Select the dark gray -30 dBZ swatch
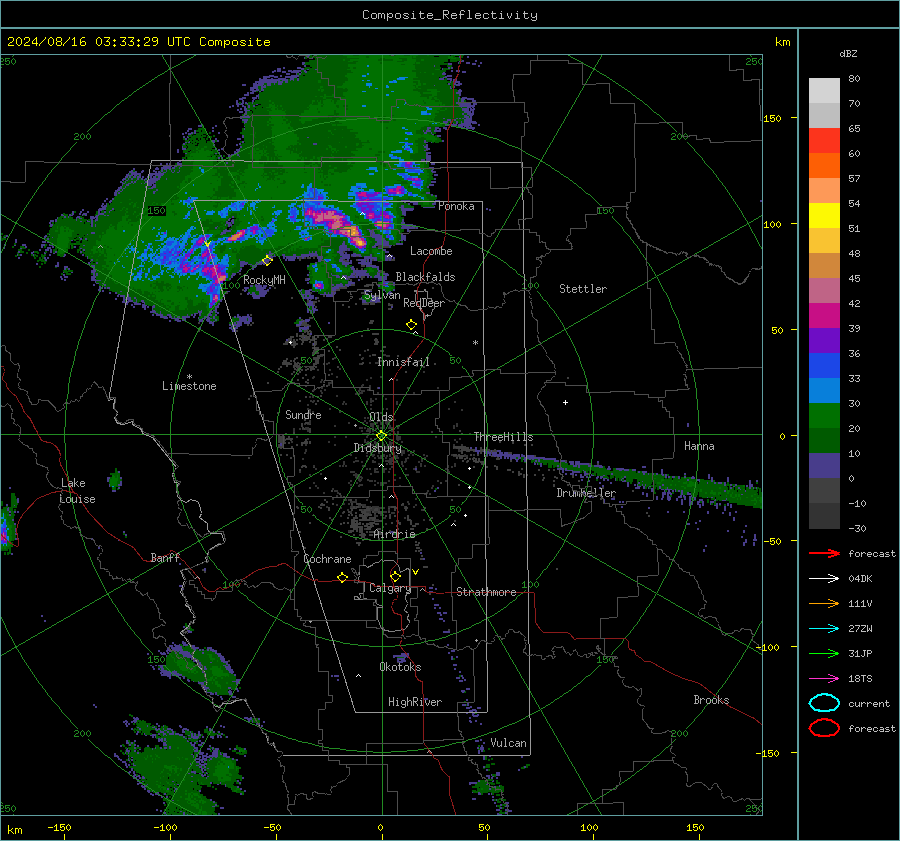The height and width of the screenshot is (841, 900). coord(824,516)
